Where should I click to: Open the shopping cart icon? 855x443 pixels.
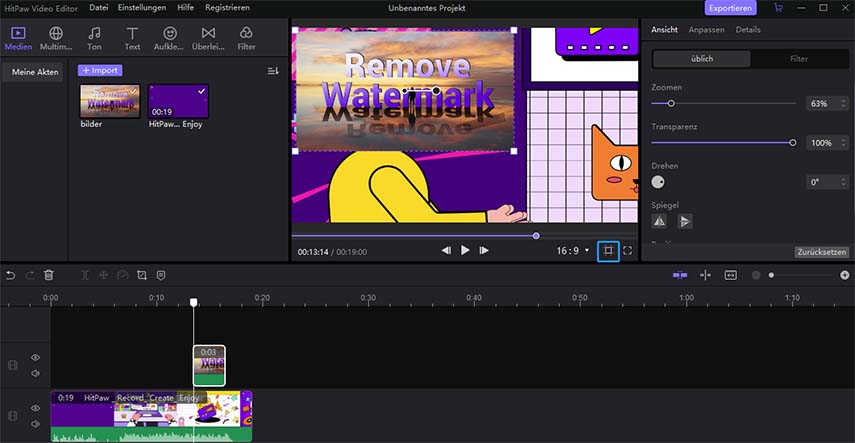tap(779, 8)
